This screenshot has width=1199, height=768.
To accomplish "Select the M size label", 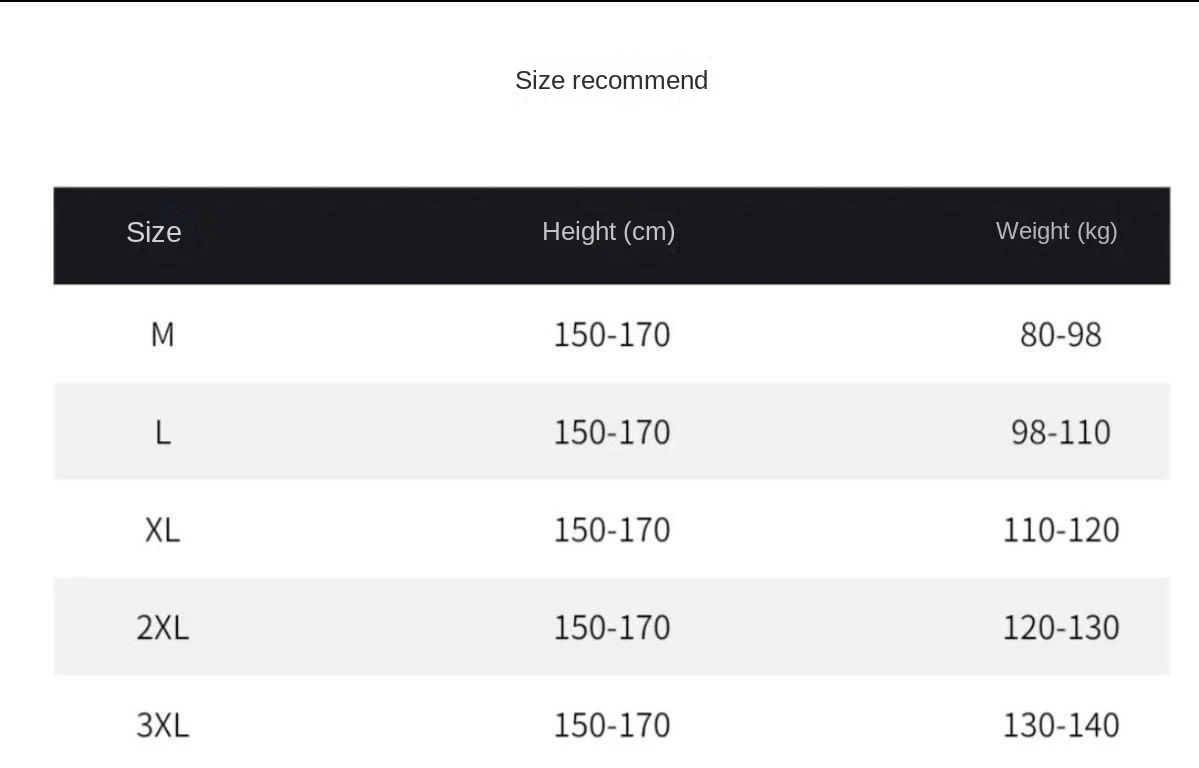I will coord(162,335).
